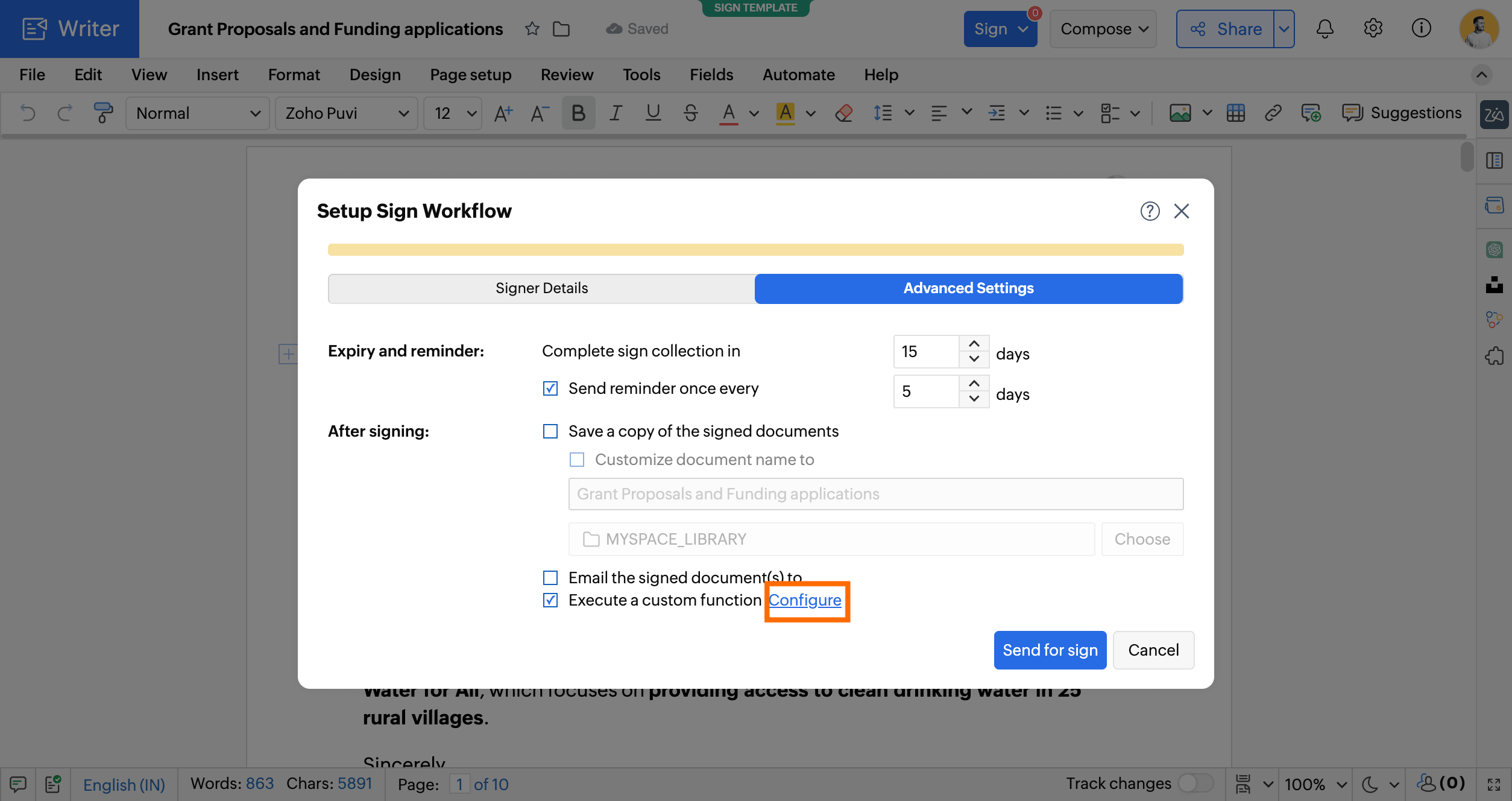The image size is (1512, 801).
Task: Open the Review menu
Action: 567,74
